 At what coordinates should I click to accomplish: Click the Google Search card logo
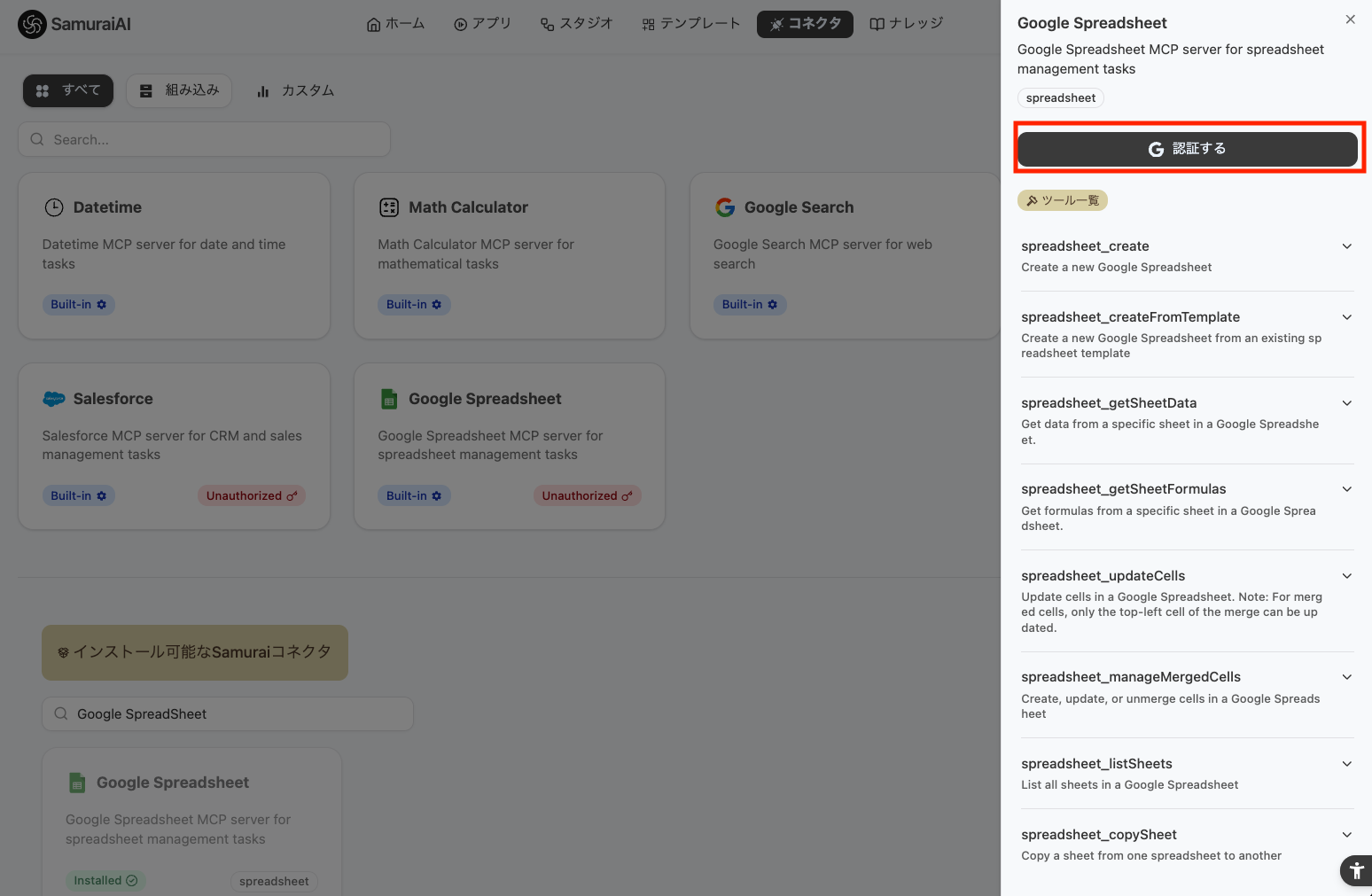(x=725, y=207)
